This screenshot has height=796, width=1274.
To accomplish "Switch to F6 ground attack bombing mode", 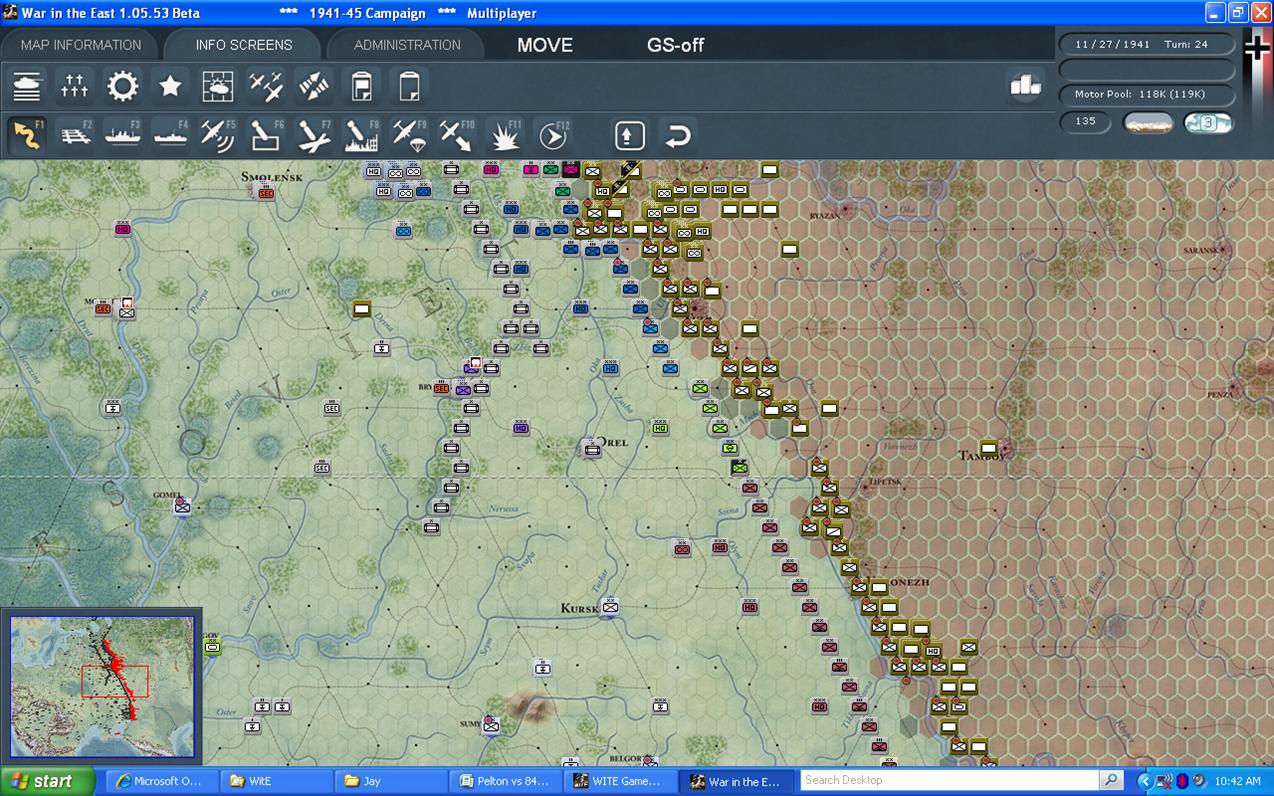I will pos(266,135).
